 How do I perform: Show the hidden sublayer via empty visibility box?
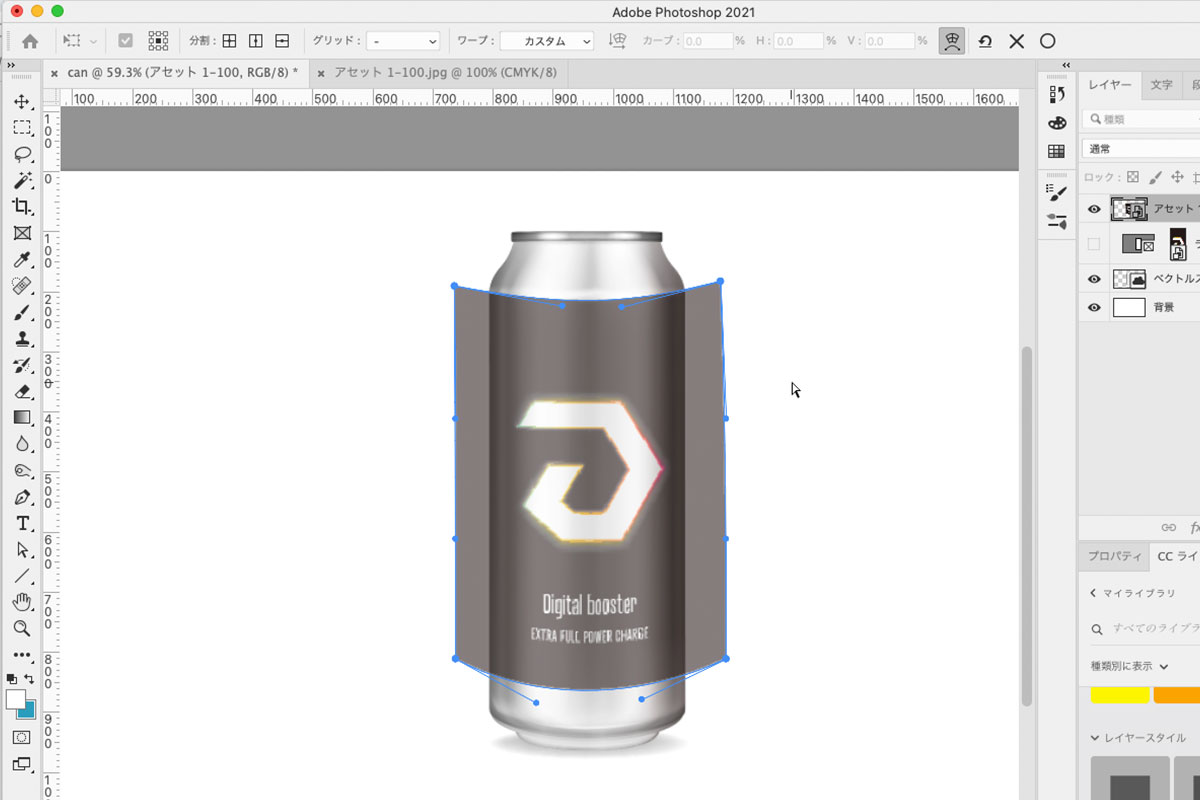[1094, 244]
